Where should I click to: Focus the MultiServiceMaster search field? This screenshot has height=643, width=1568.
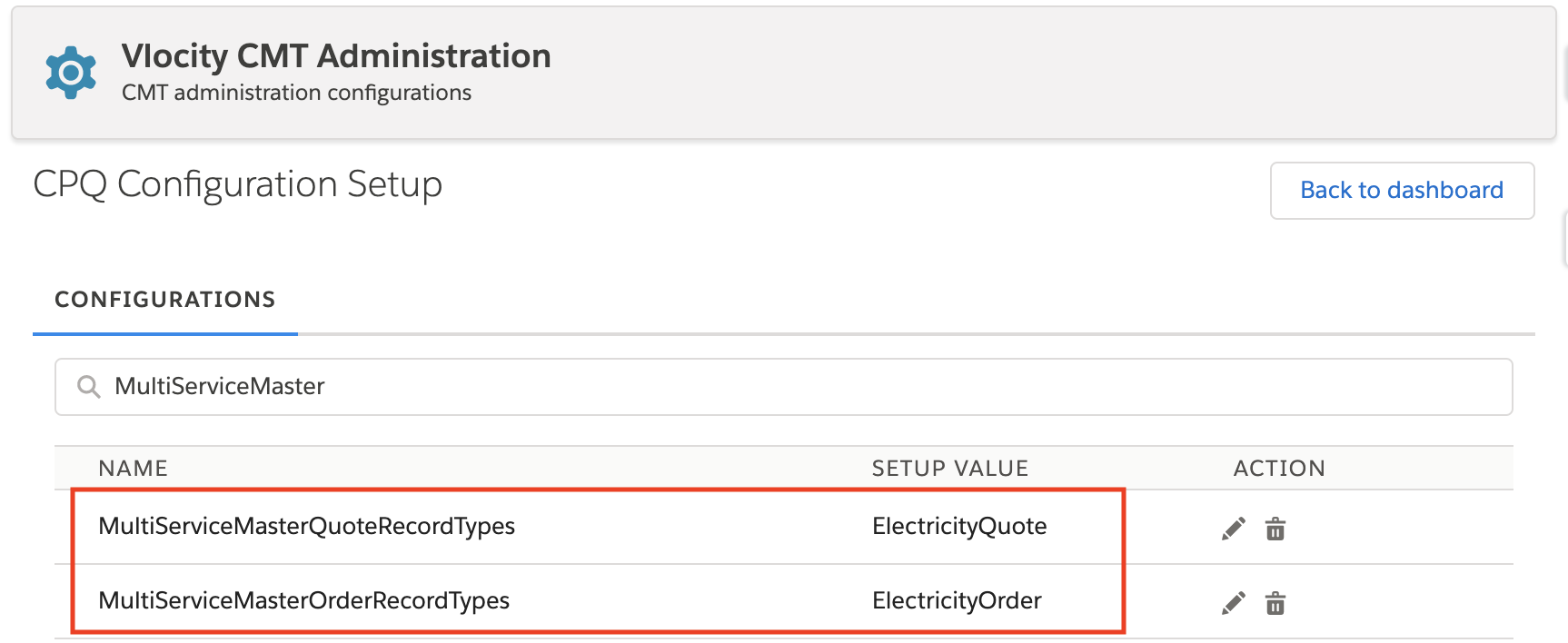tap(783, 387)
